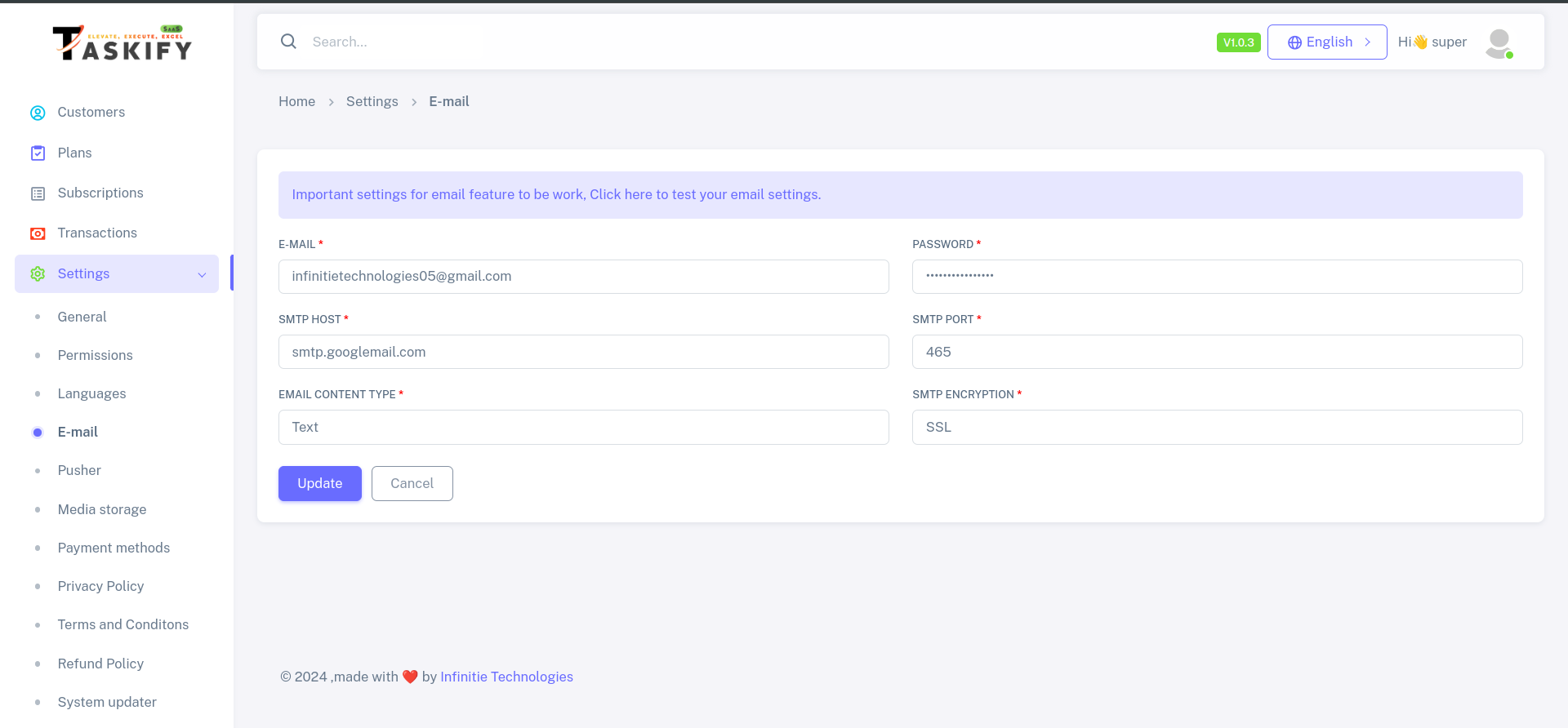Click the Customers sidebar icon

(38, 113)
